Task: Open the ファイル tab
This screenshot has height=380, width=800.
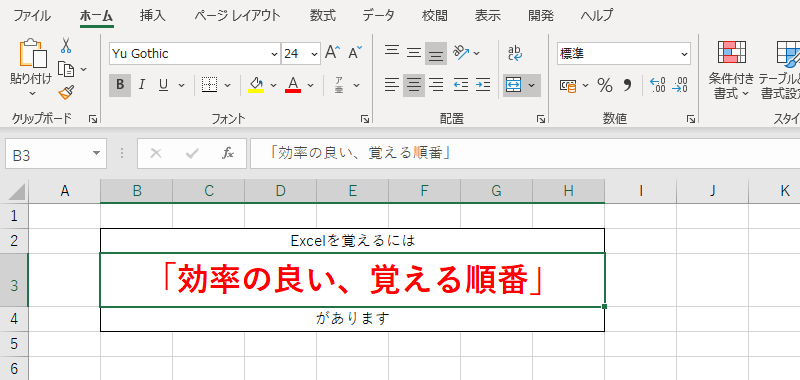Action: [32, 15]
